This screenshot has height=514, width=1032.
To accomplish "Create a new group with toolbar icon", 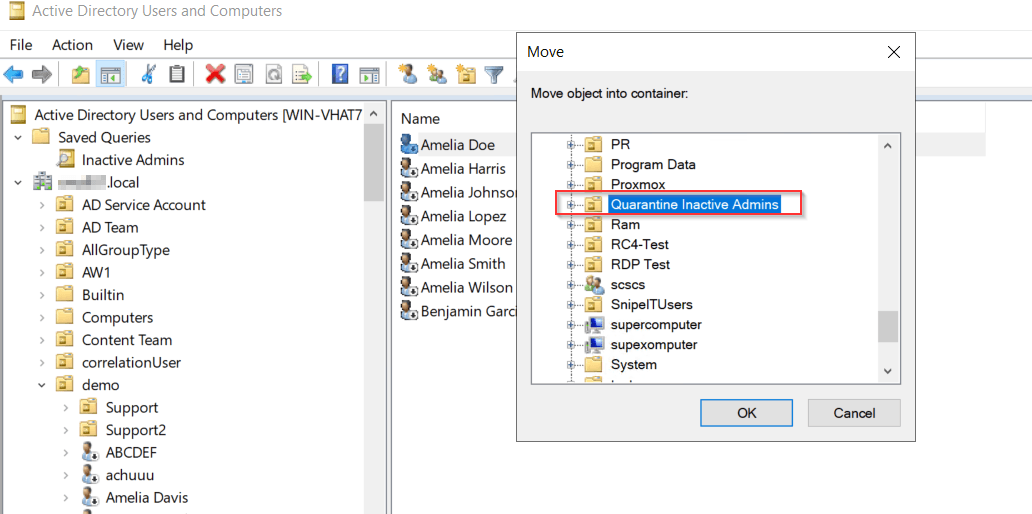I will pos(437,74).
